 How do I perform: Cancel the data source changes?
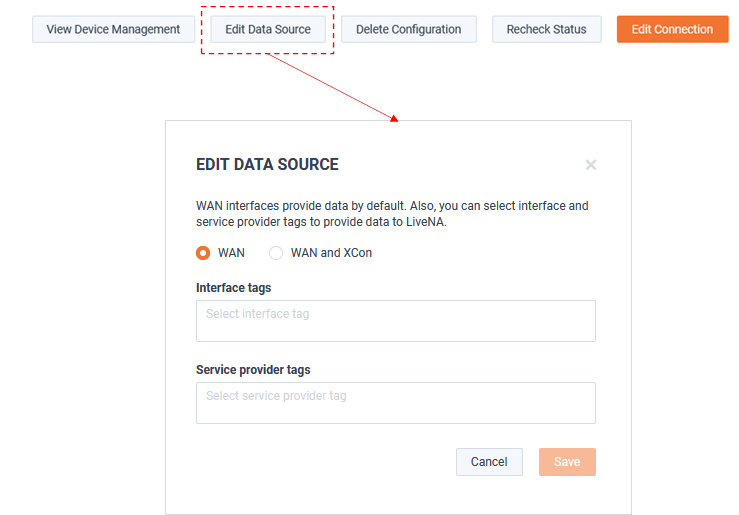pyautogui.click(x=489, y=462)
